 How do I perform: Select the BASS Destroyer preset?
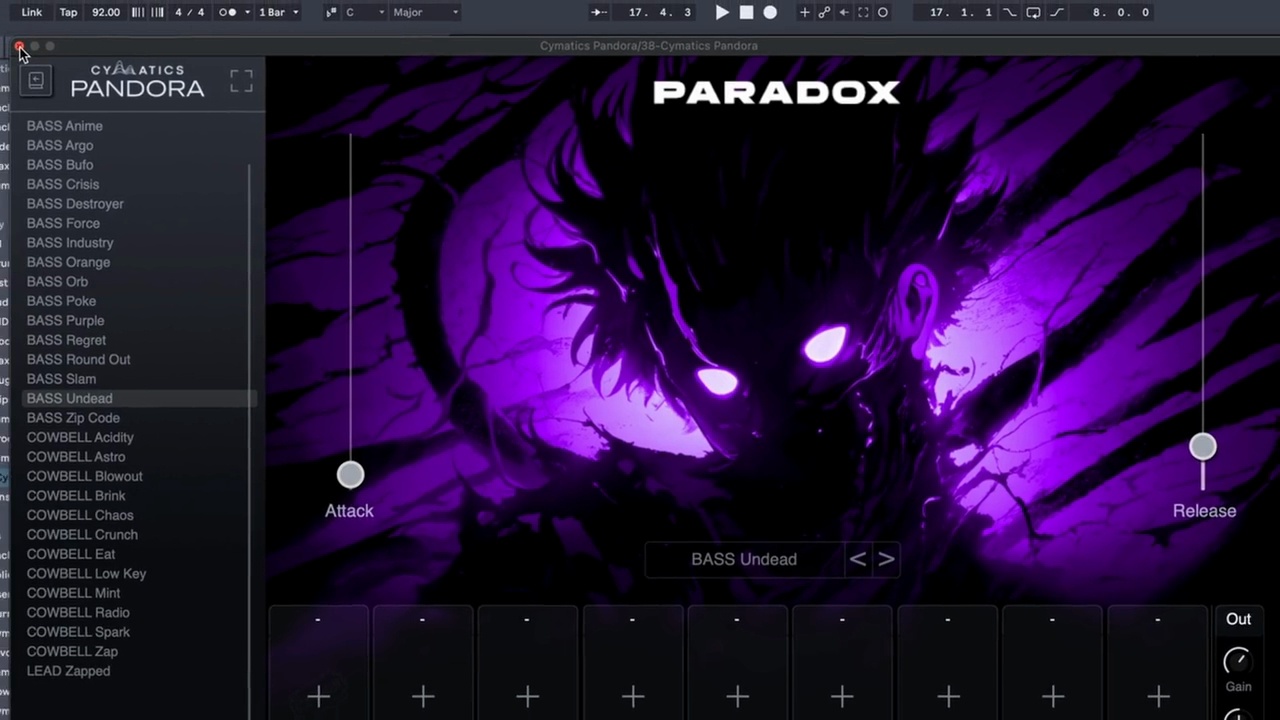pyautogui.click(x=75, y=204)
